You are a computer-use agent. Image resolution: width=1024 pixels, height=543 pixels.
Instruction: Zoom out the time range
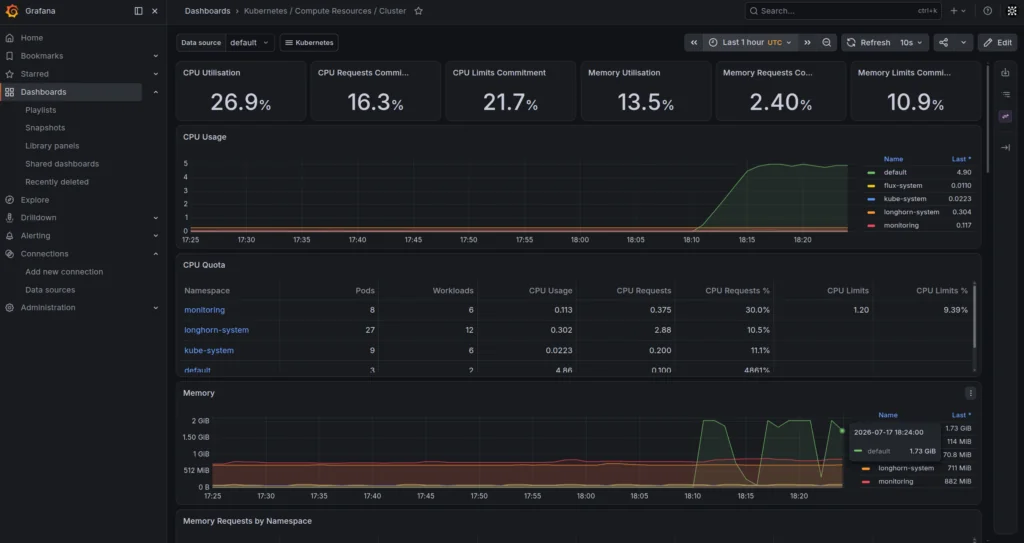[x=826, y=42]
